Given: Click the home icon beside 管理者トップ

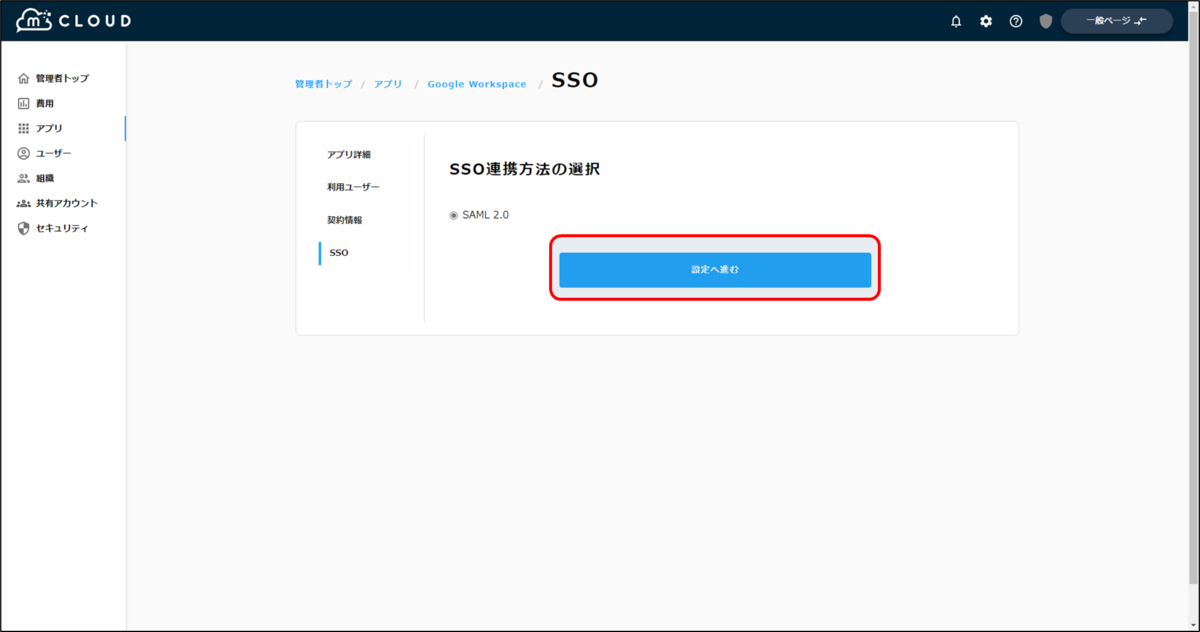Looking at the screenshot, I should (24, 78).
